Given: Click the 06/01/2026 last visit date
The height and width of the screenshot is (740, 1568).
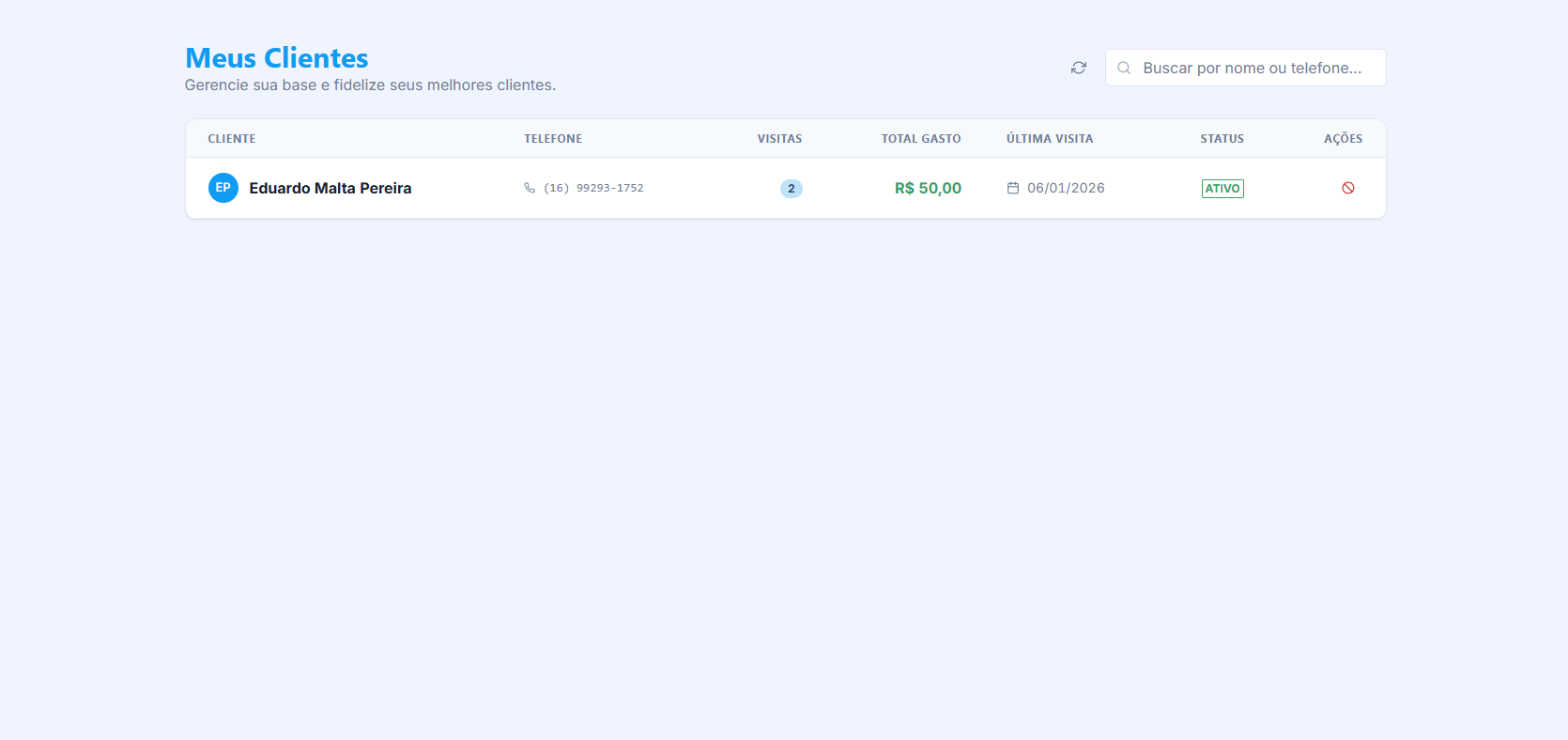Looking at the screenshot, I should pyautogui.click(x=1066, y=188).
